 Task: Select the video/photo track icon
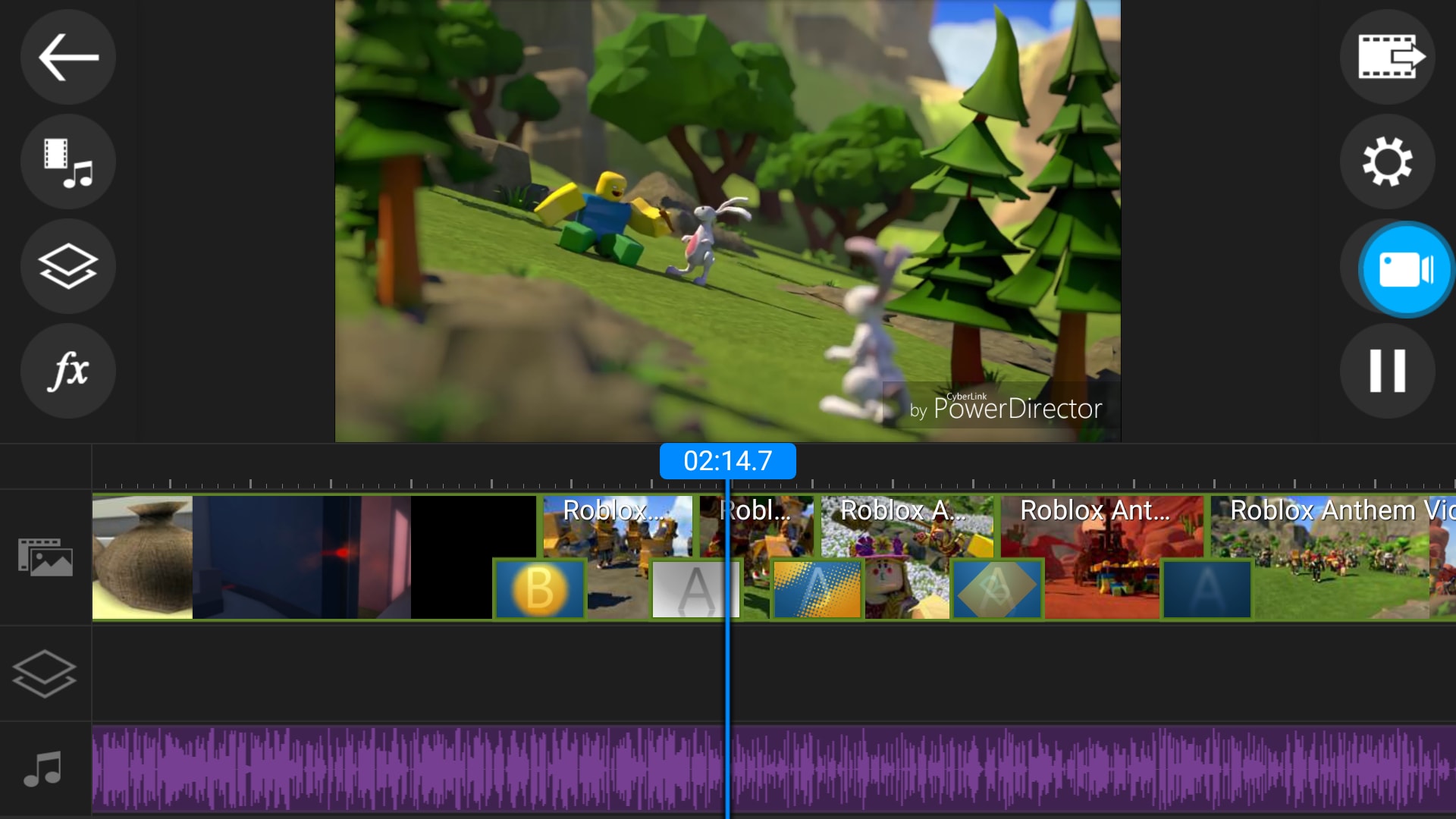(45, 557)
